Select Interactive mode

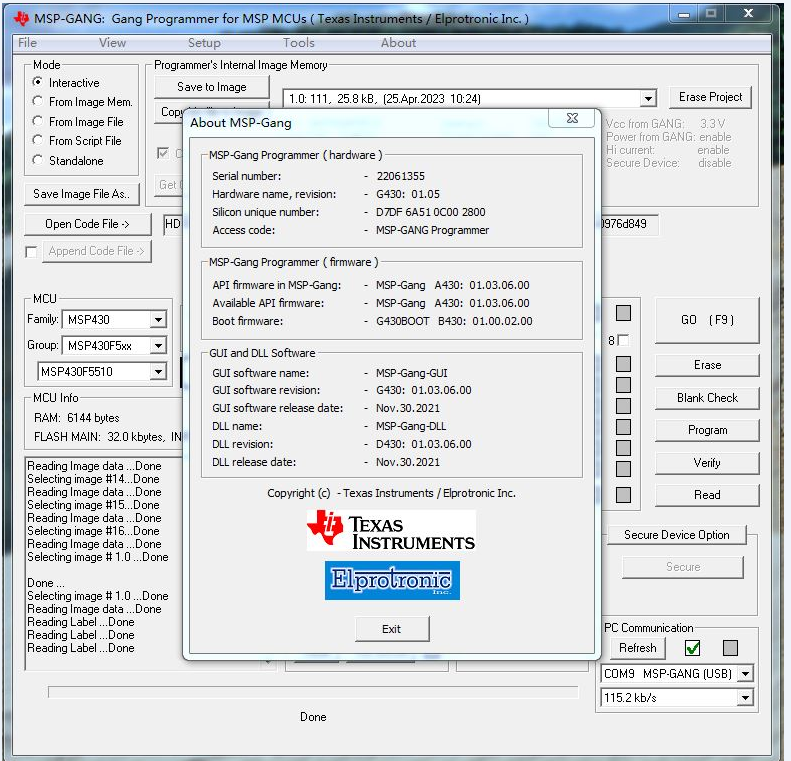(37, 82)
